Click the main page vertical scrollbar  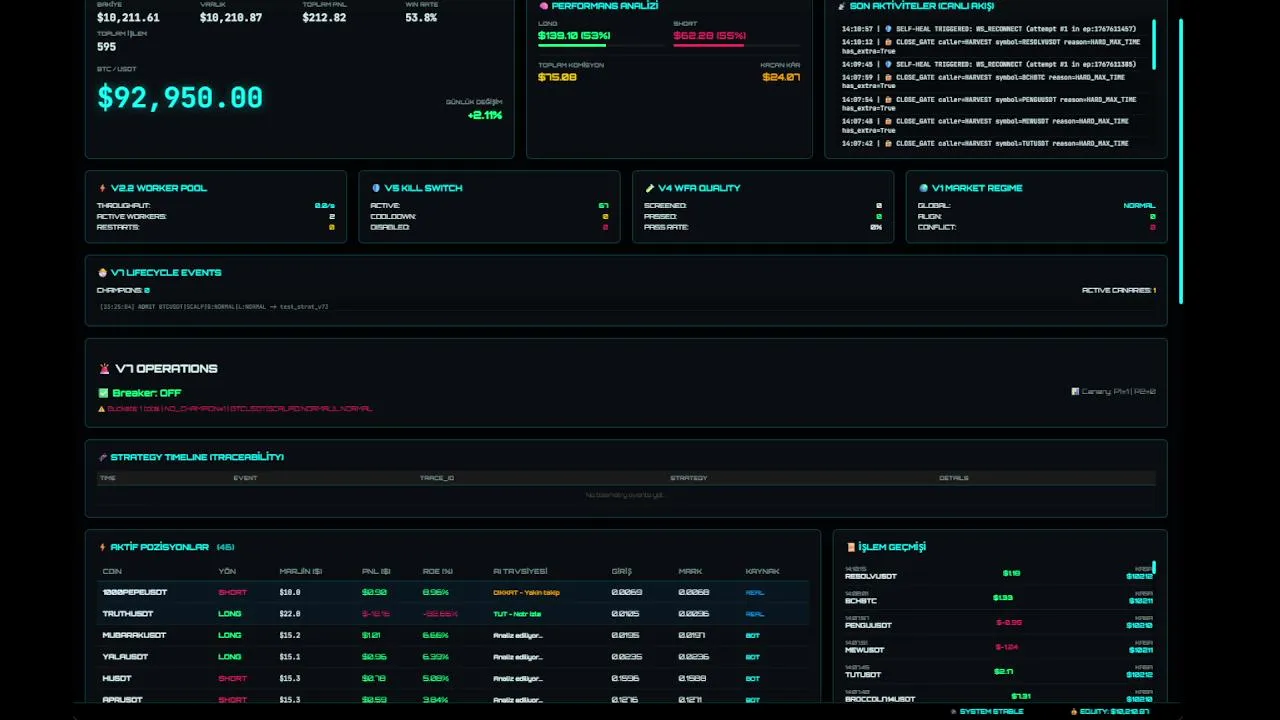[x=1180, y=160]
